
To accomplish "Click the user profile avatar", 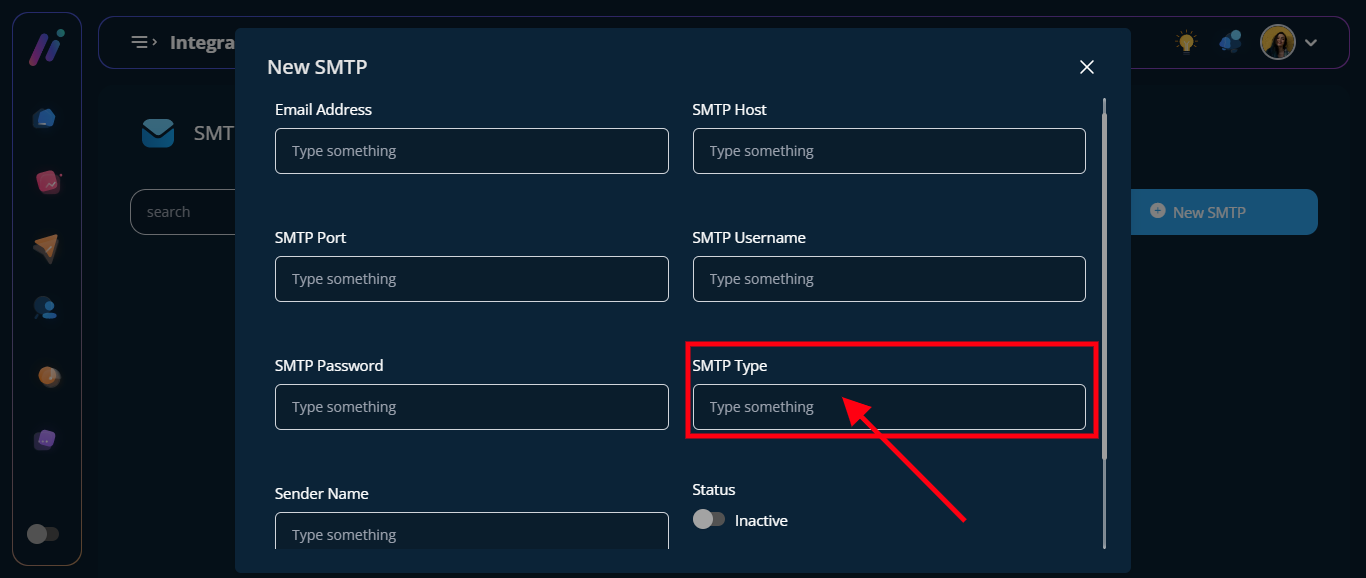I will 1277,42.
